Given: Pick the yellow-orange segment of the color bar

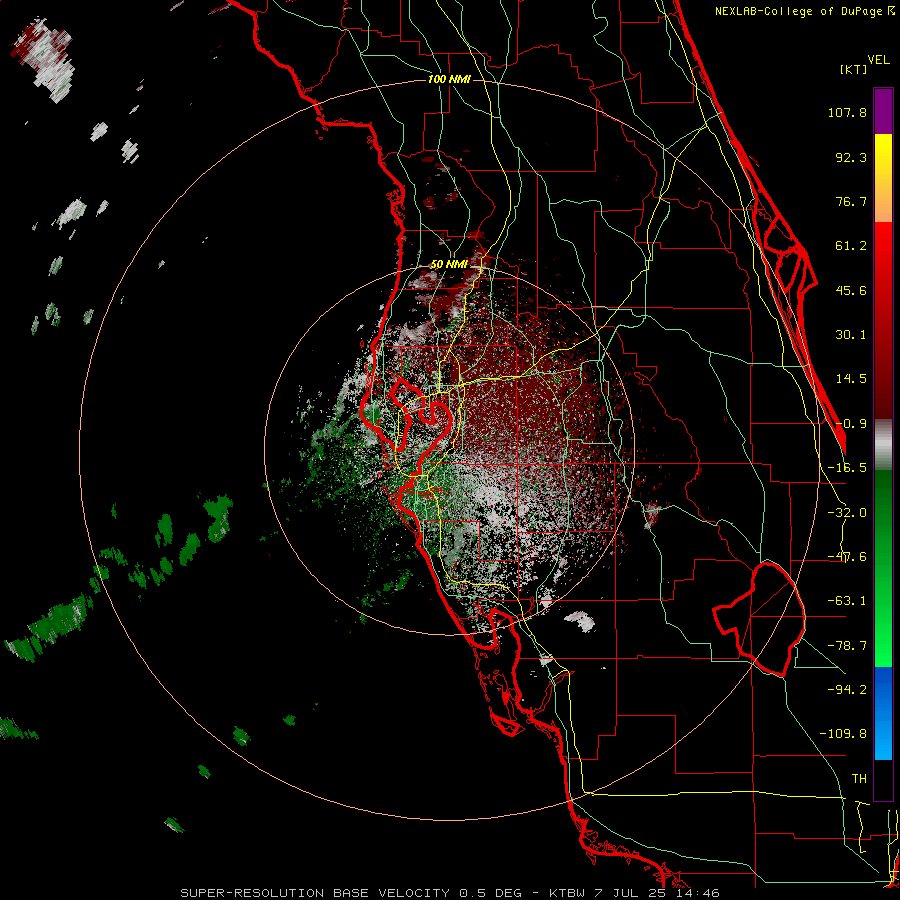Looking at the screenshot, I should [x=883, y=178].
